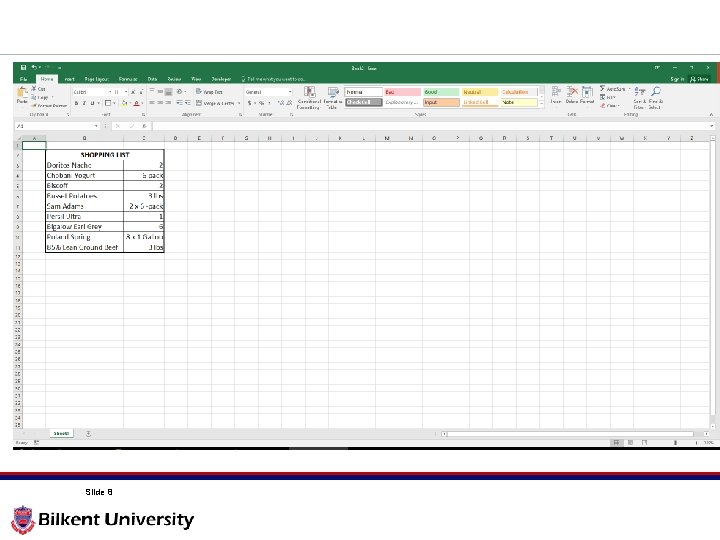Toggle Bold formatting
Viewport: 720px width, 540px height.
[76, 103]
